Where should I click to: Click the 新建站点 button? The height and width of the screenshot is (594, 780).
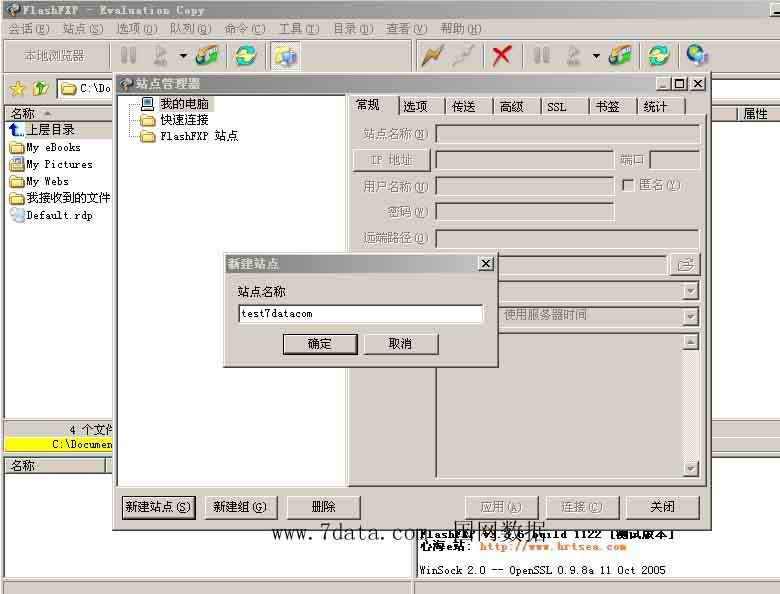click(158, 507)
